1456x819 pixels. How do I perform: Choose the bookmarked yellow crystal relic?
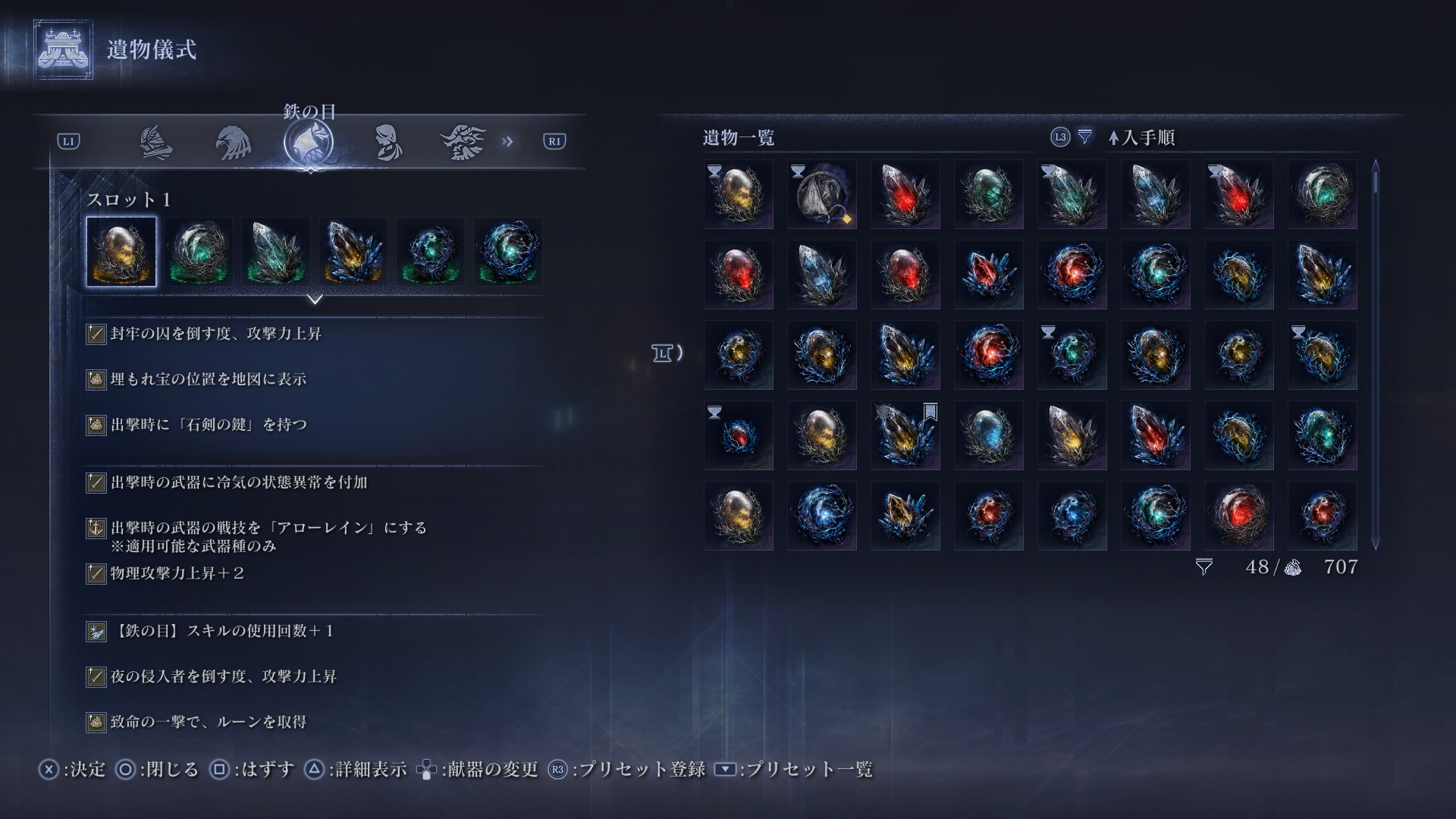(x=905, y=435)
